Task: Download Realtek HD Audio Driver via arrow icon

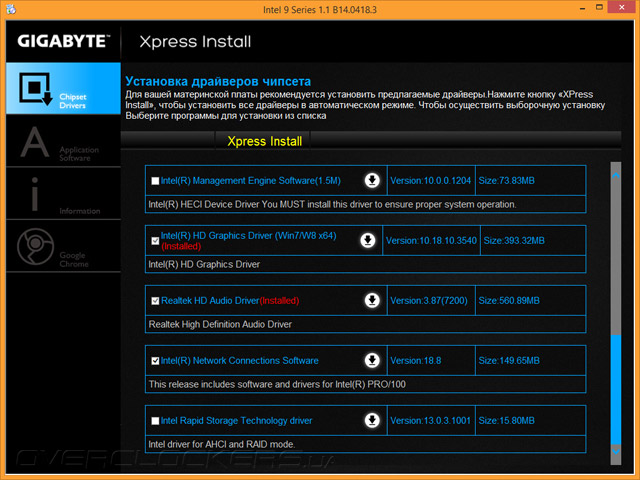Action: pyautogui.click(x=372, y=300)
